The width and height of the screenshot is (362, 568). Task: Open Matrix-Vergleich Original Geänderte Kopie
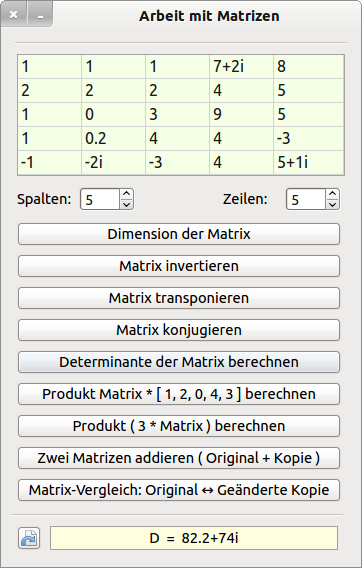click(179, 490)
